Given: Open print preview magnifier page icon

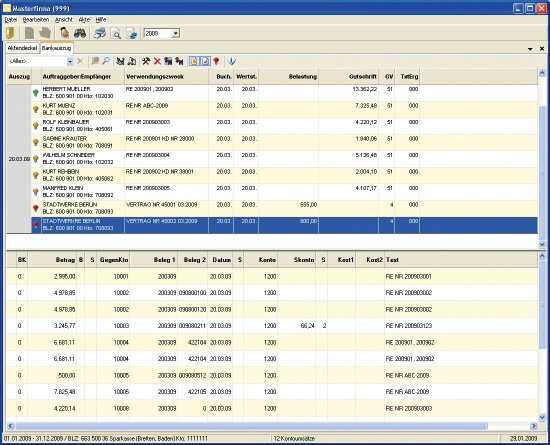Looking at the screenshot, I should (116, 34).
